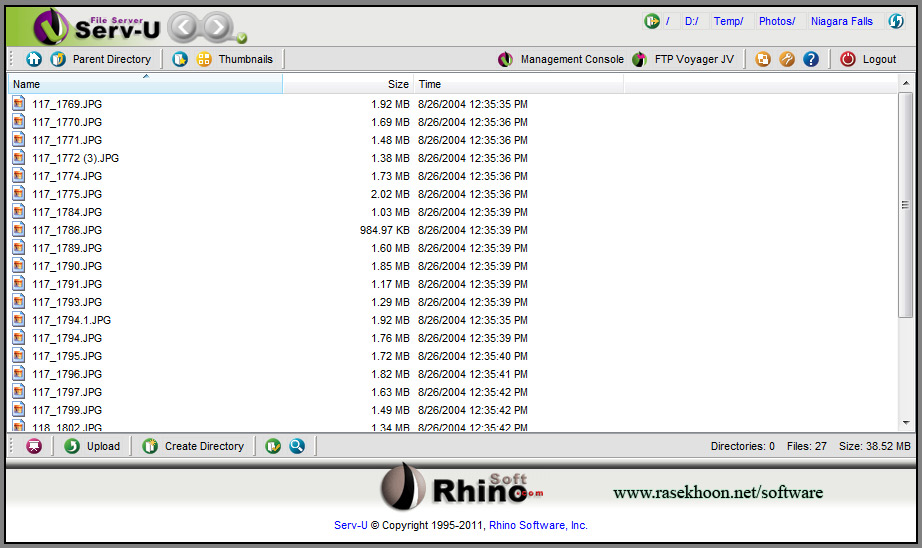922x548 pixels.
Task: Select file 117_1784.JPG
Action: point(67,212)
